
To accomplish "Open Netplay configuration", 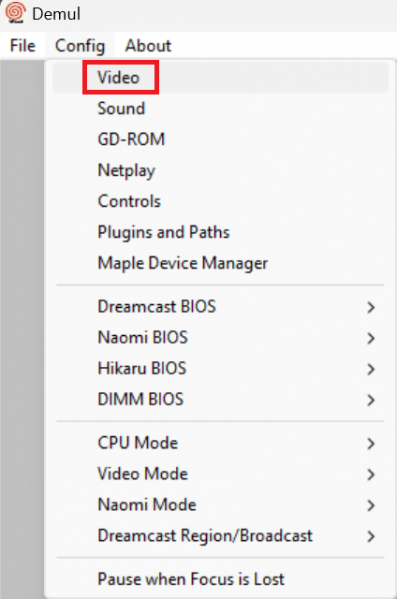I will pyautogui.click(x=220, y=170).
